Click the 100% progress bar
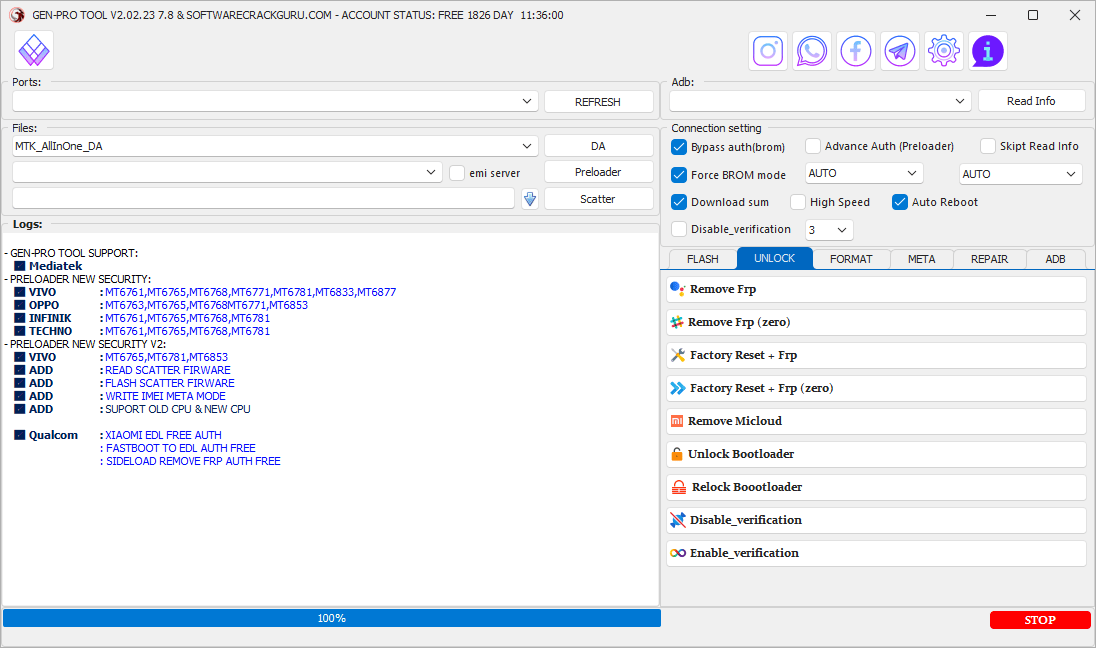Image resolution: width=1096 pixels, height=648 pixels. (331, 618)
